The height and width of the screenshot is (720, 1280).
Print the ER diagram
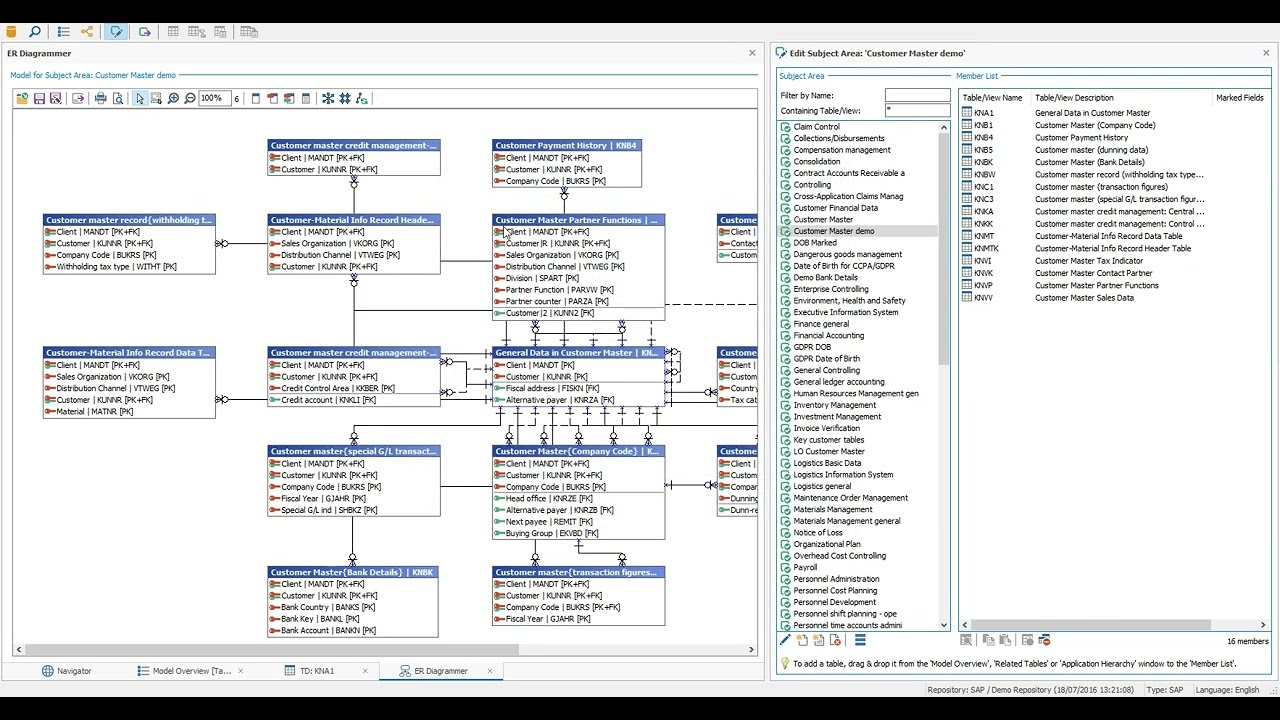100,99
